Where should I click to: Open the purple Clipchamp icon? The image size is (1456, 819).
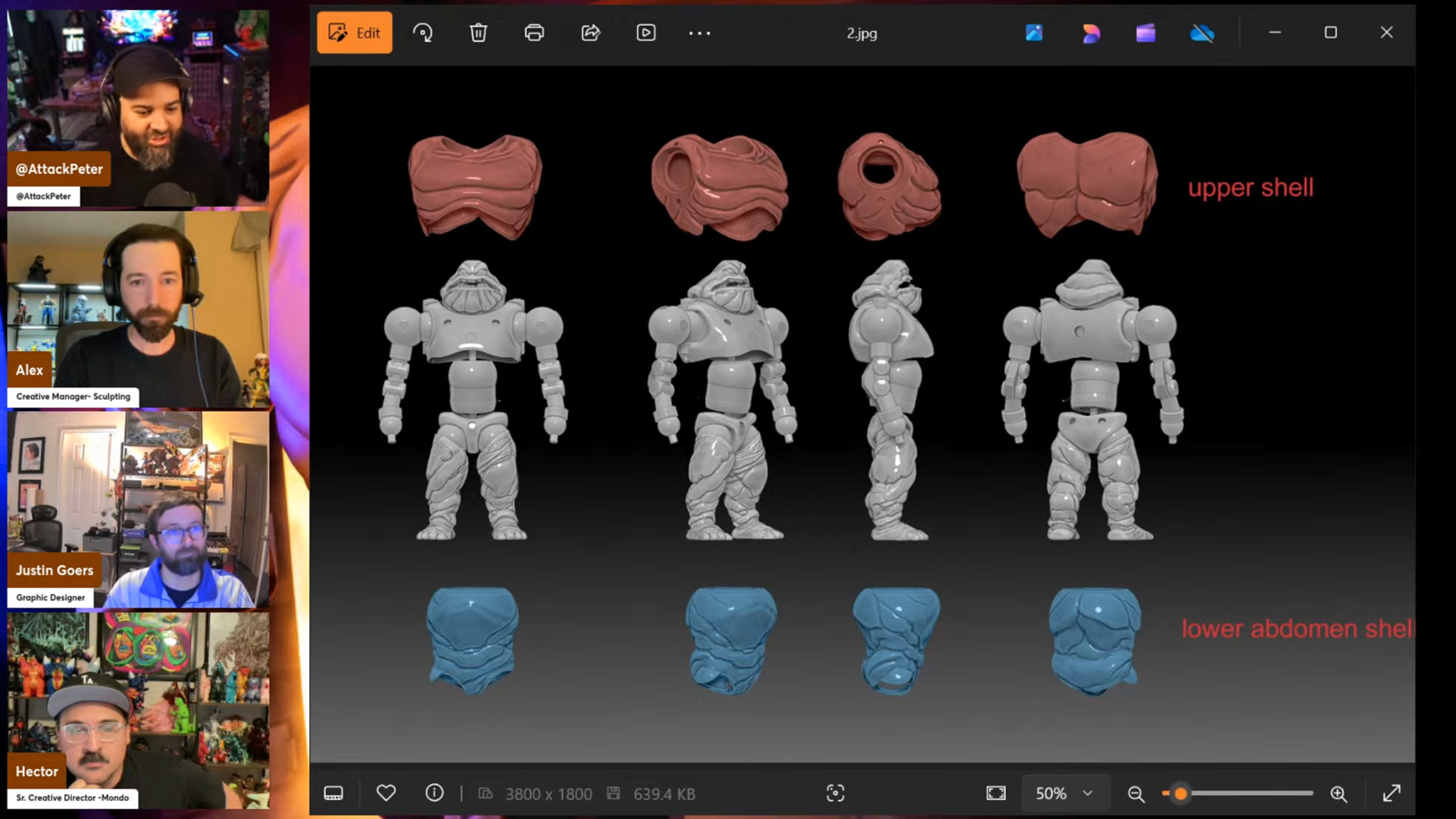[x=1146, y=33]
